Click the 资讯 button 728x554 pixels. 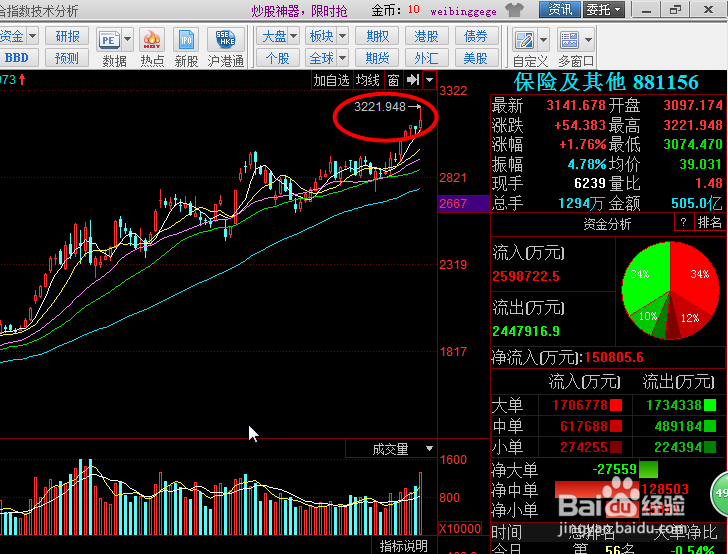coord(559,9)
